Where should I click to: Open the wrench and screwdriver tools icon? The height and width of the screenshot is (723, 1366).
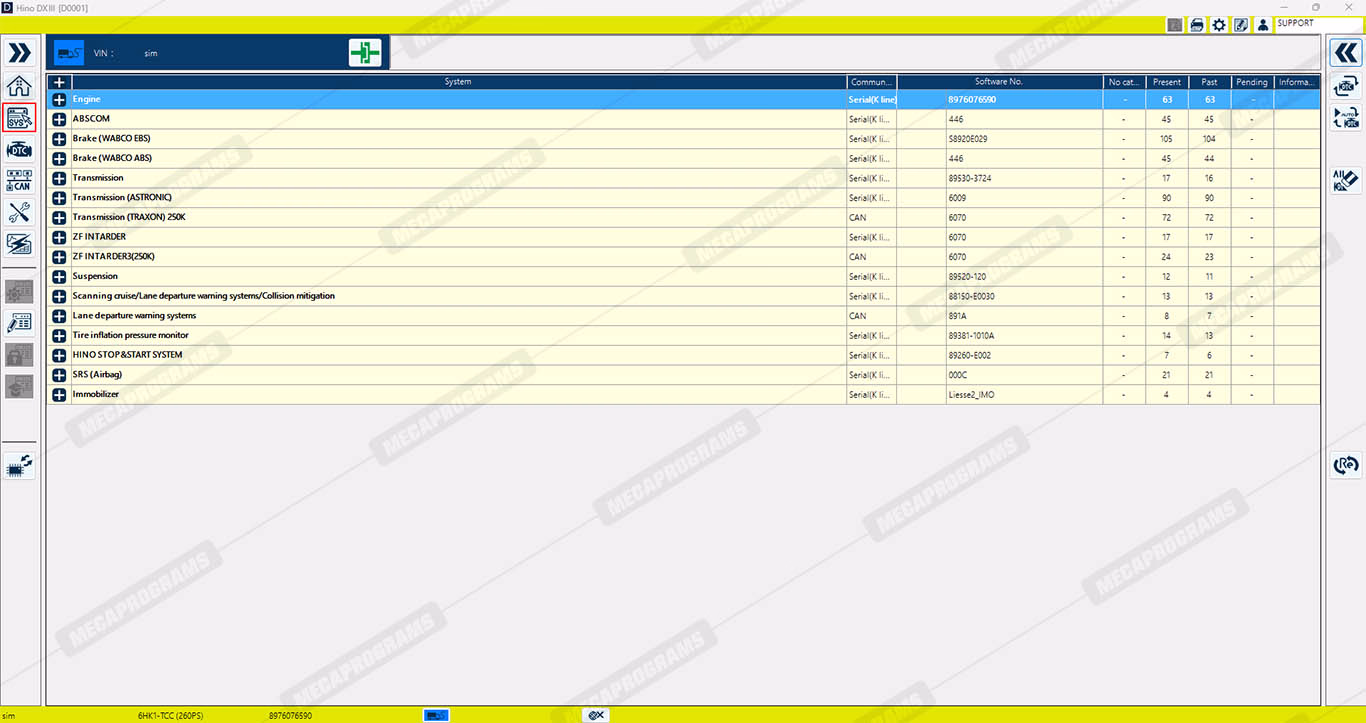tap(19, 212)
